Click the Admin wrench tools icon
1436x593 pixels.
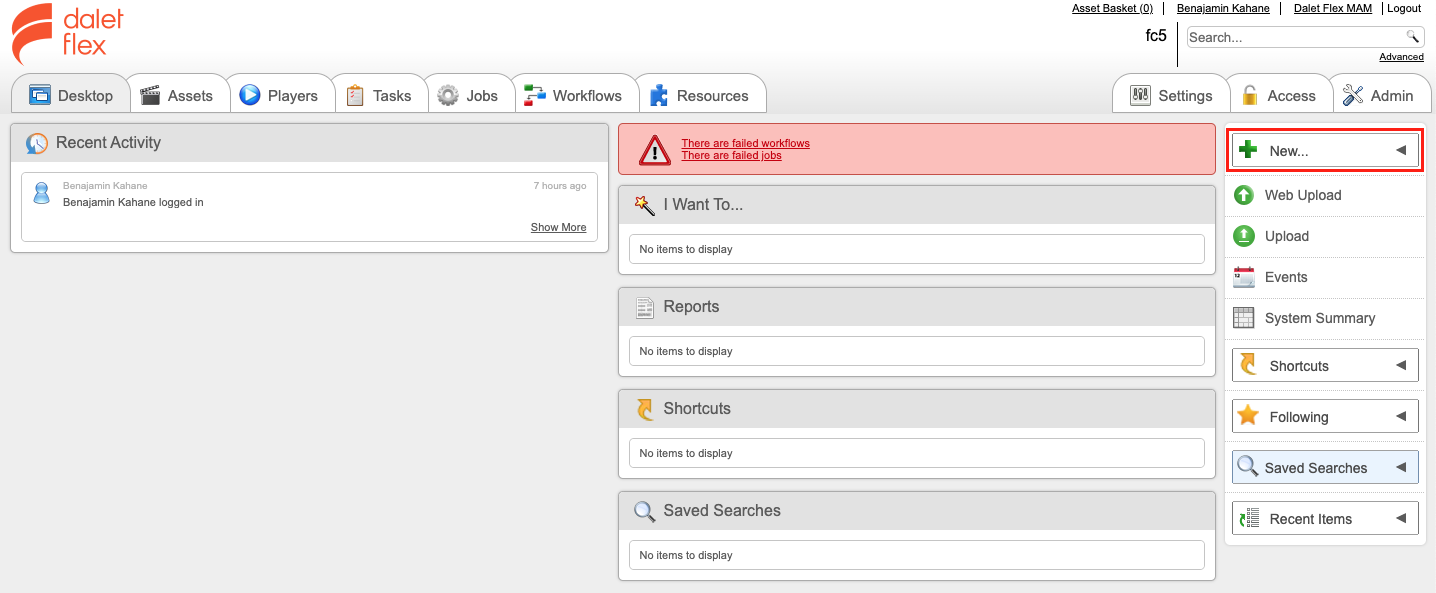[1353, 96]
